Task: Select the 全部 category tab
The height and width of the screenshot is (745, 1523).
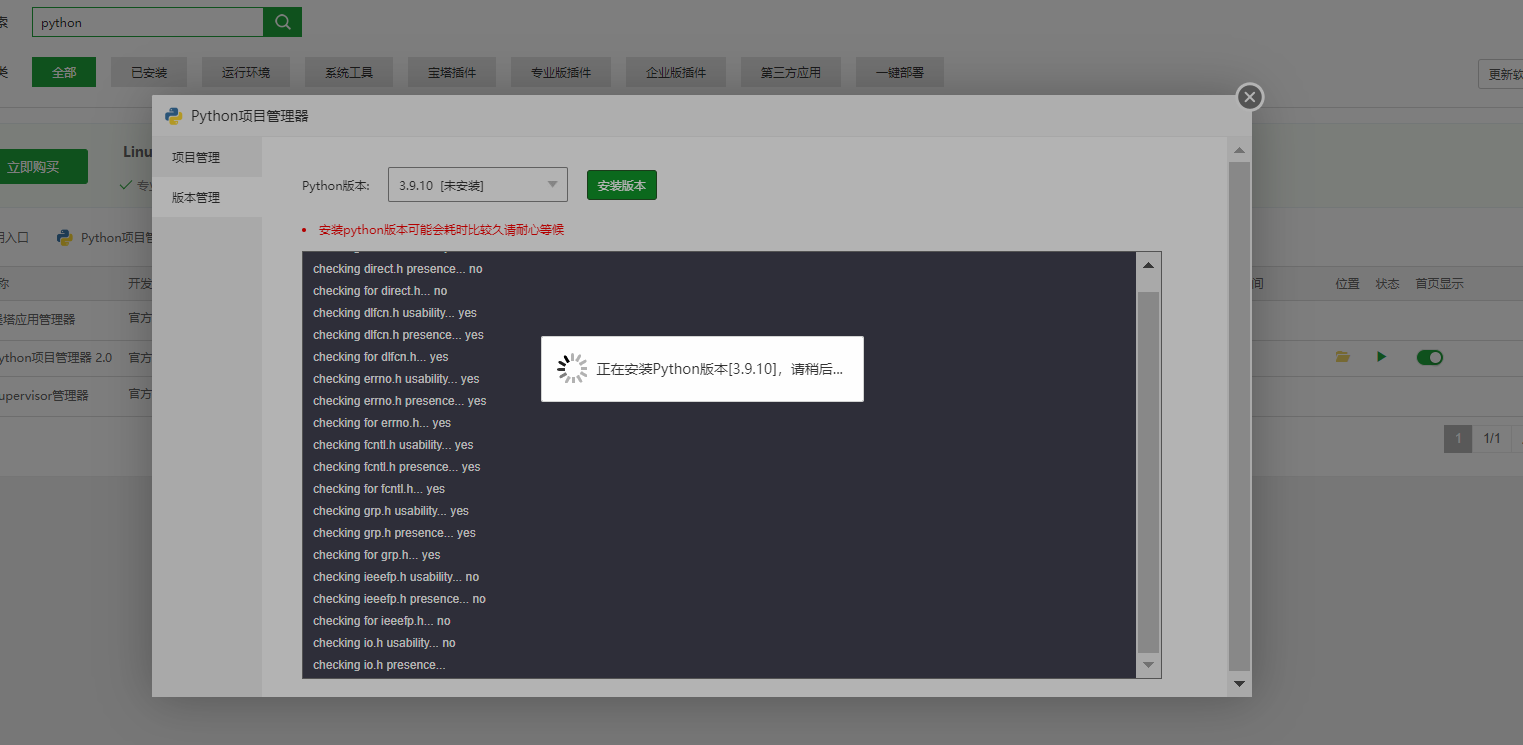Action: pos(64,72)
